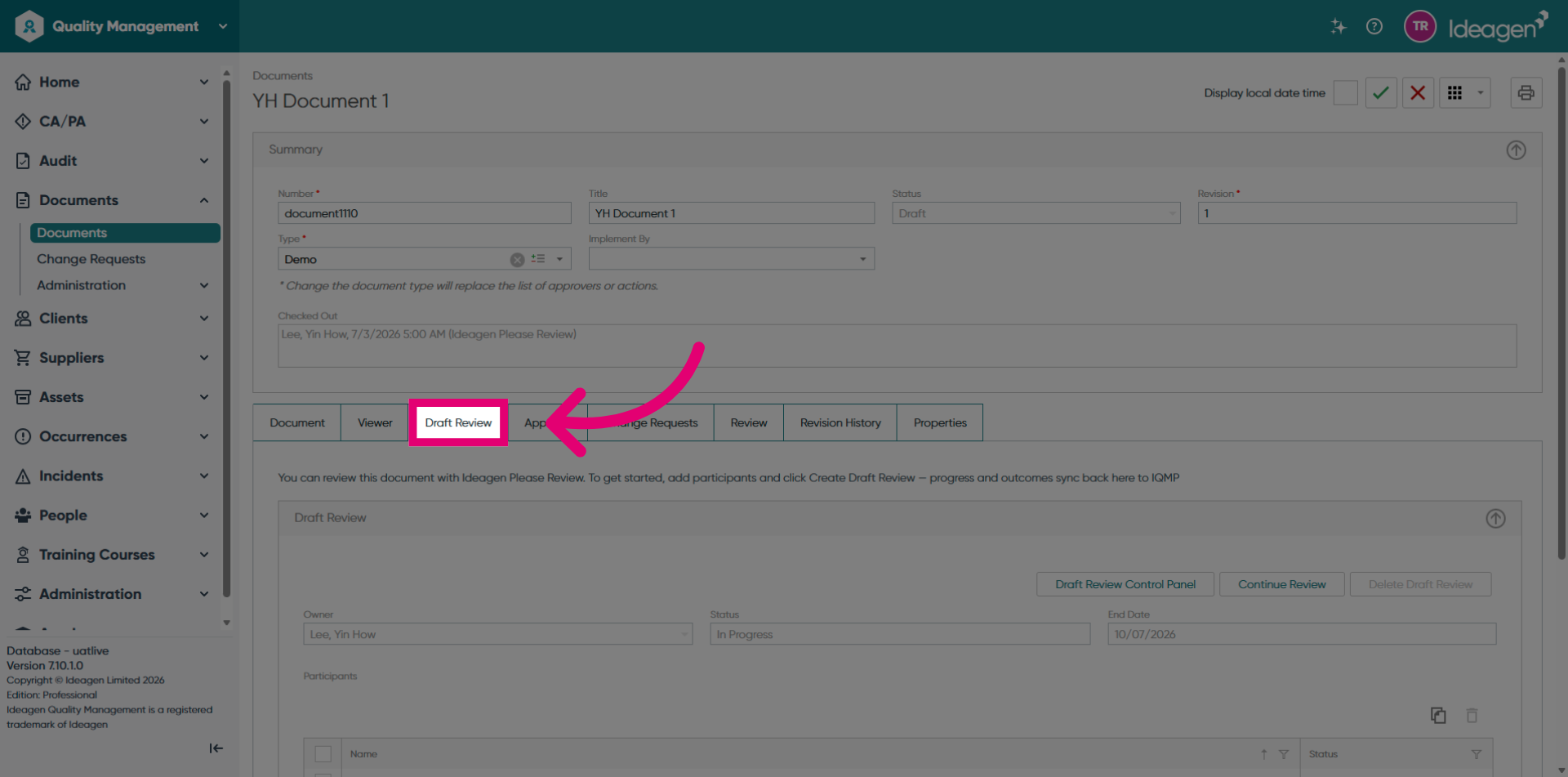
Task: Click the Quality Management logo icon
Action: [29, 26]
